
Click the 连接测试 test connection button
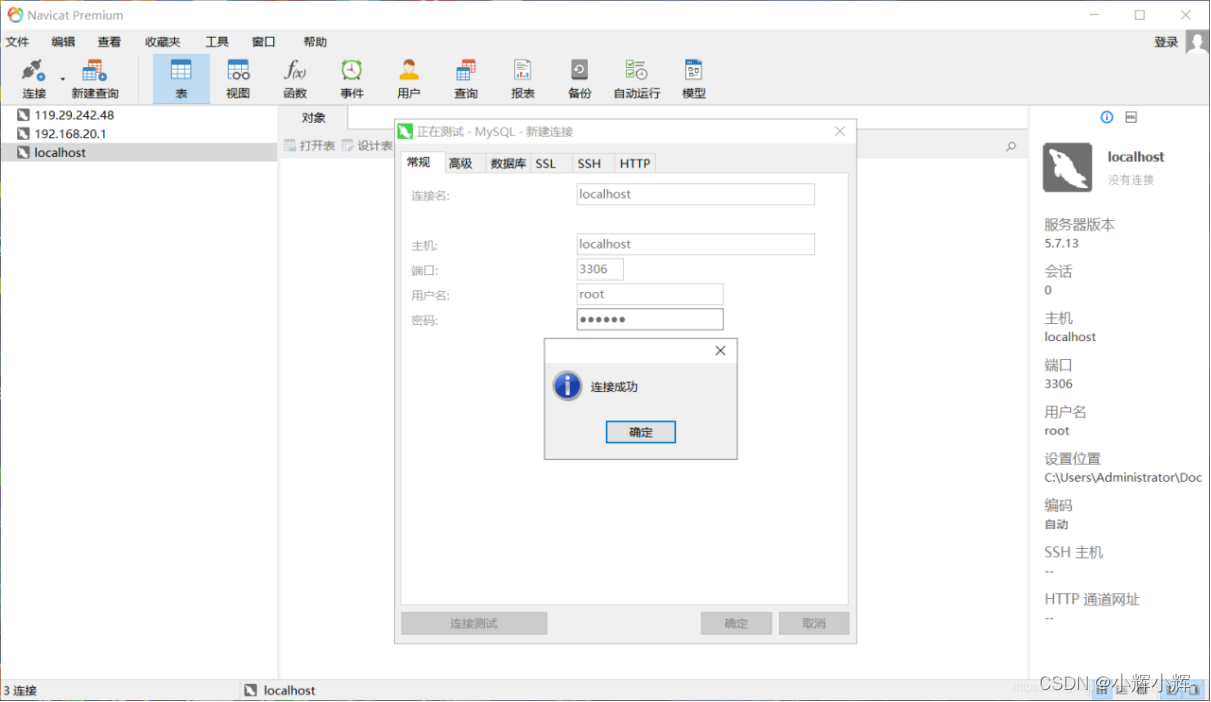[x=474, y=623]
